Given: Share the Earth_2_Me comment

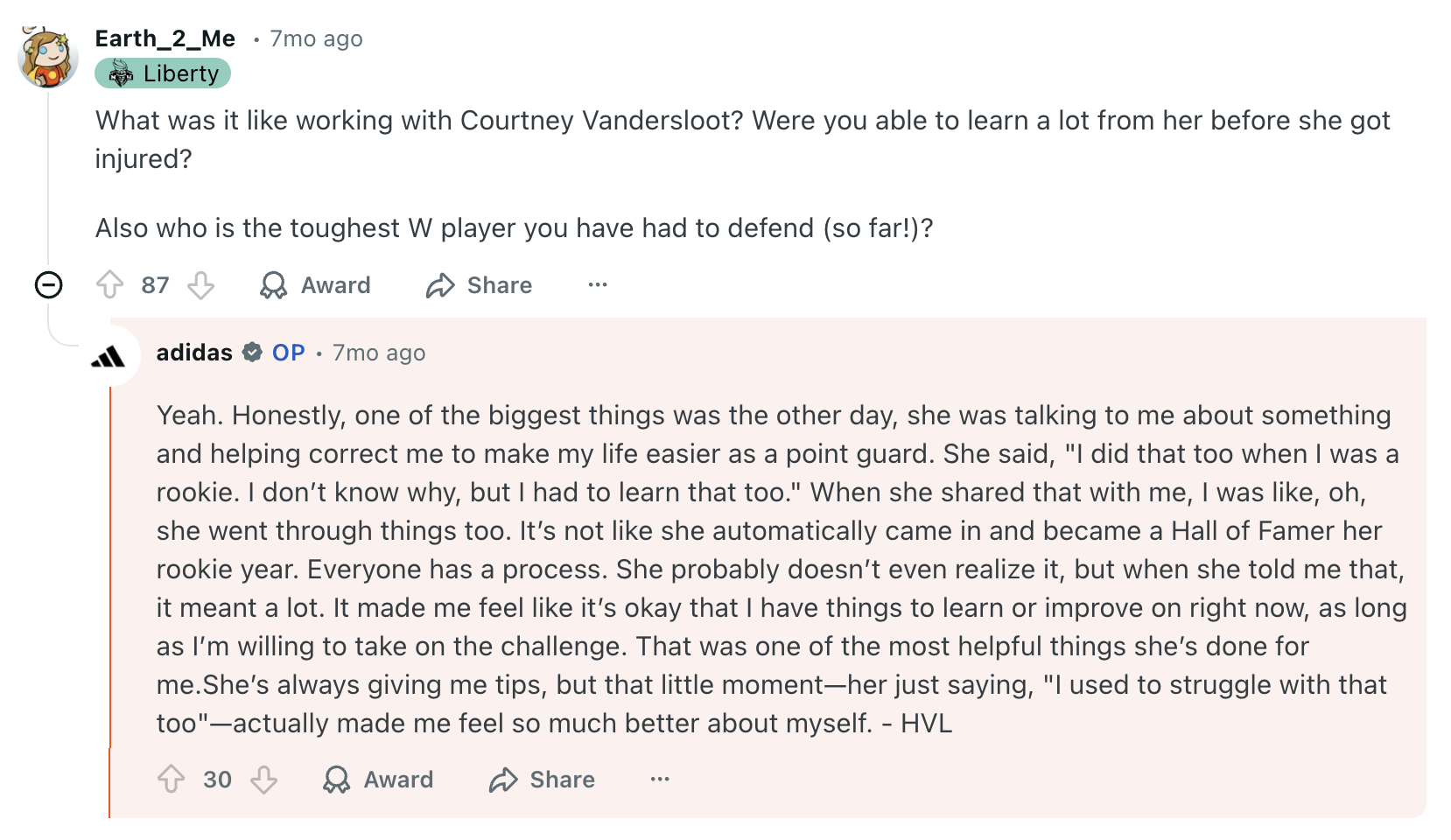Looking at the screenshot, I should (x=479, y=285).
